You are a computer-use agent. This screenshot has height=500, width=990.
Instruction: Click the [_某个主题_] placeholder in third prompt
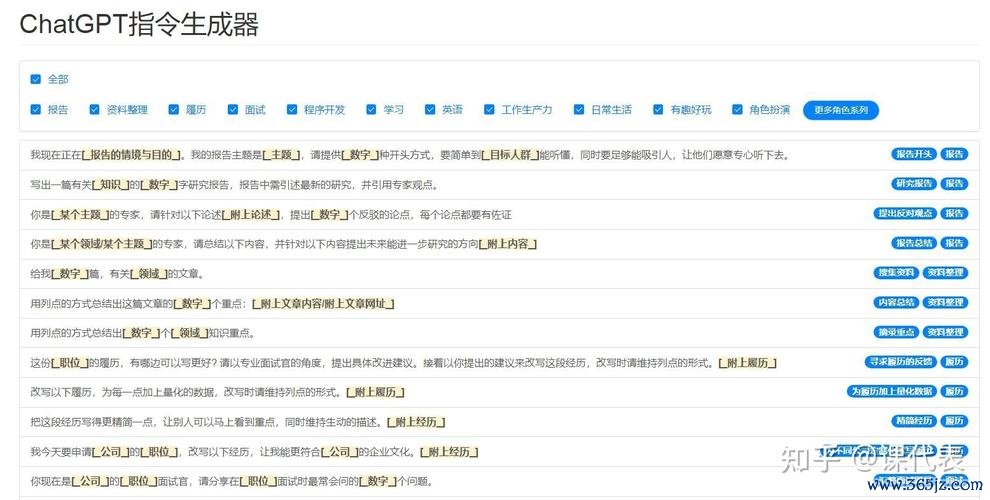80,215
